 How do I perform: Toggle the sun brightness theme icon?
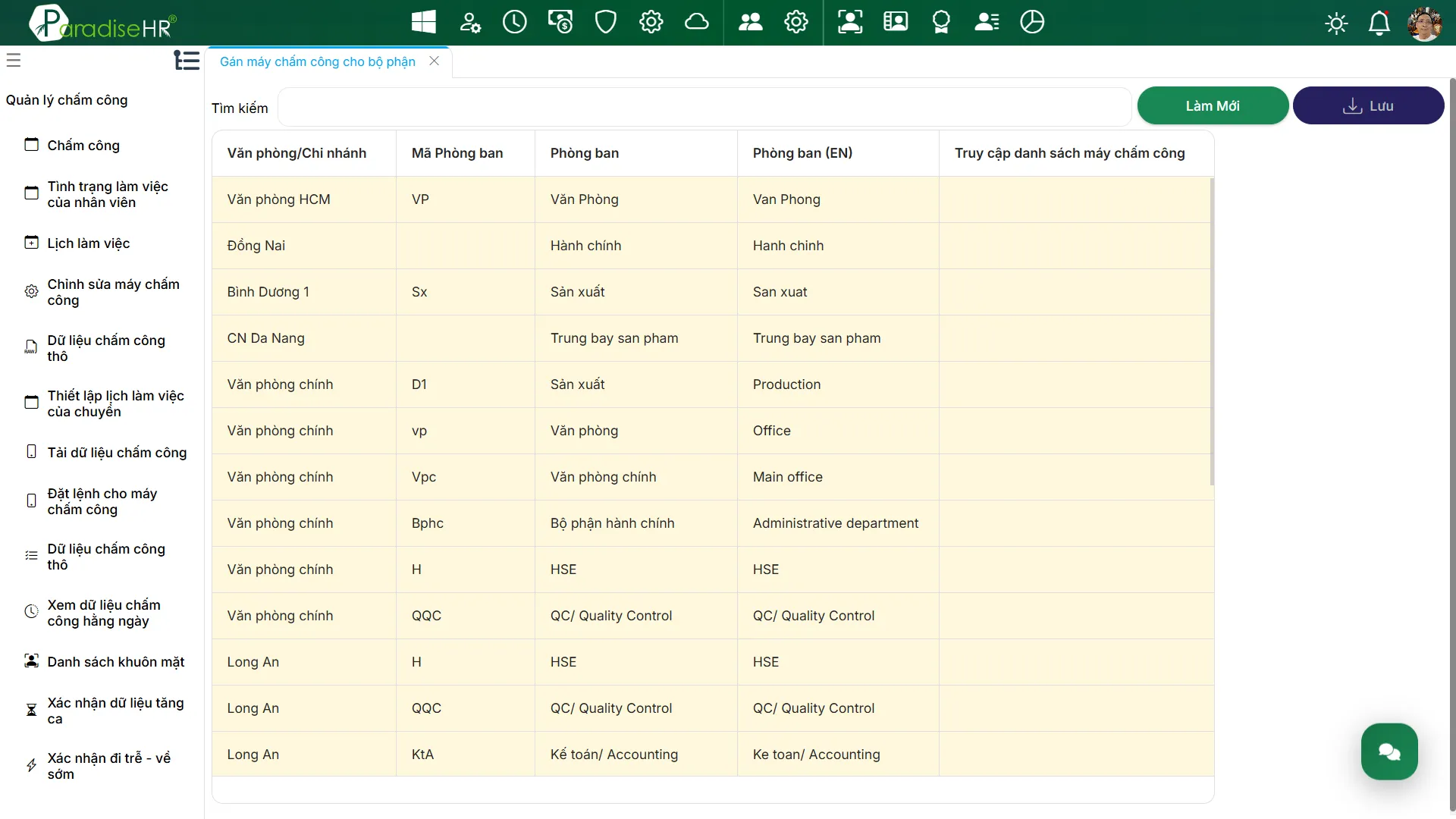click(1336, 24)
